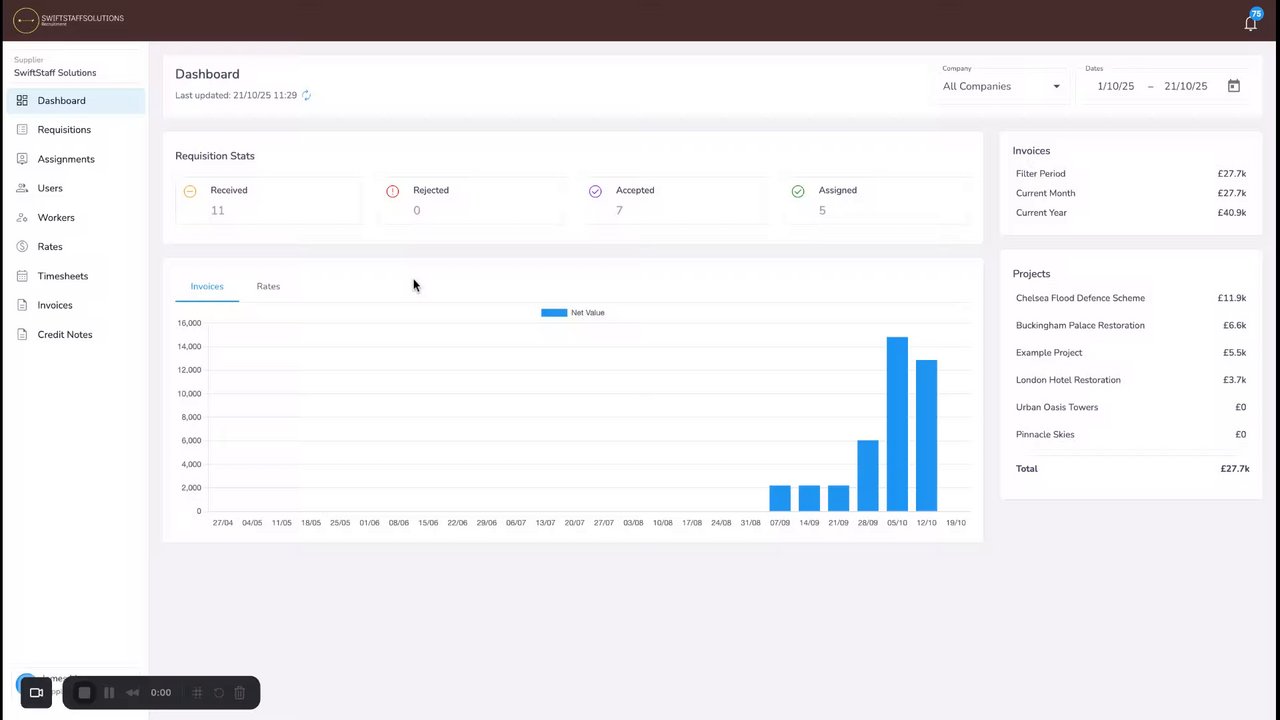Select the Invoices chart tab
The width and height of the screenshot is (1280, 720).
207,286
